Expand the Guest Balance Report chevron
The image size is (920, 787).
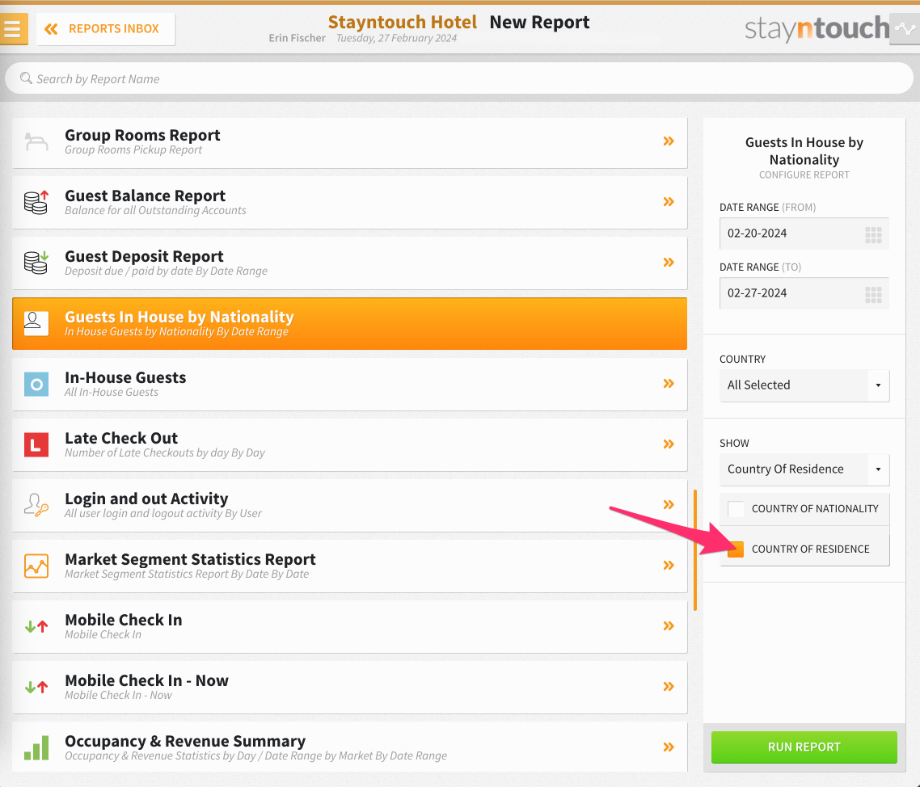click(669, 201)
